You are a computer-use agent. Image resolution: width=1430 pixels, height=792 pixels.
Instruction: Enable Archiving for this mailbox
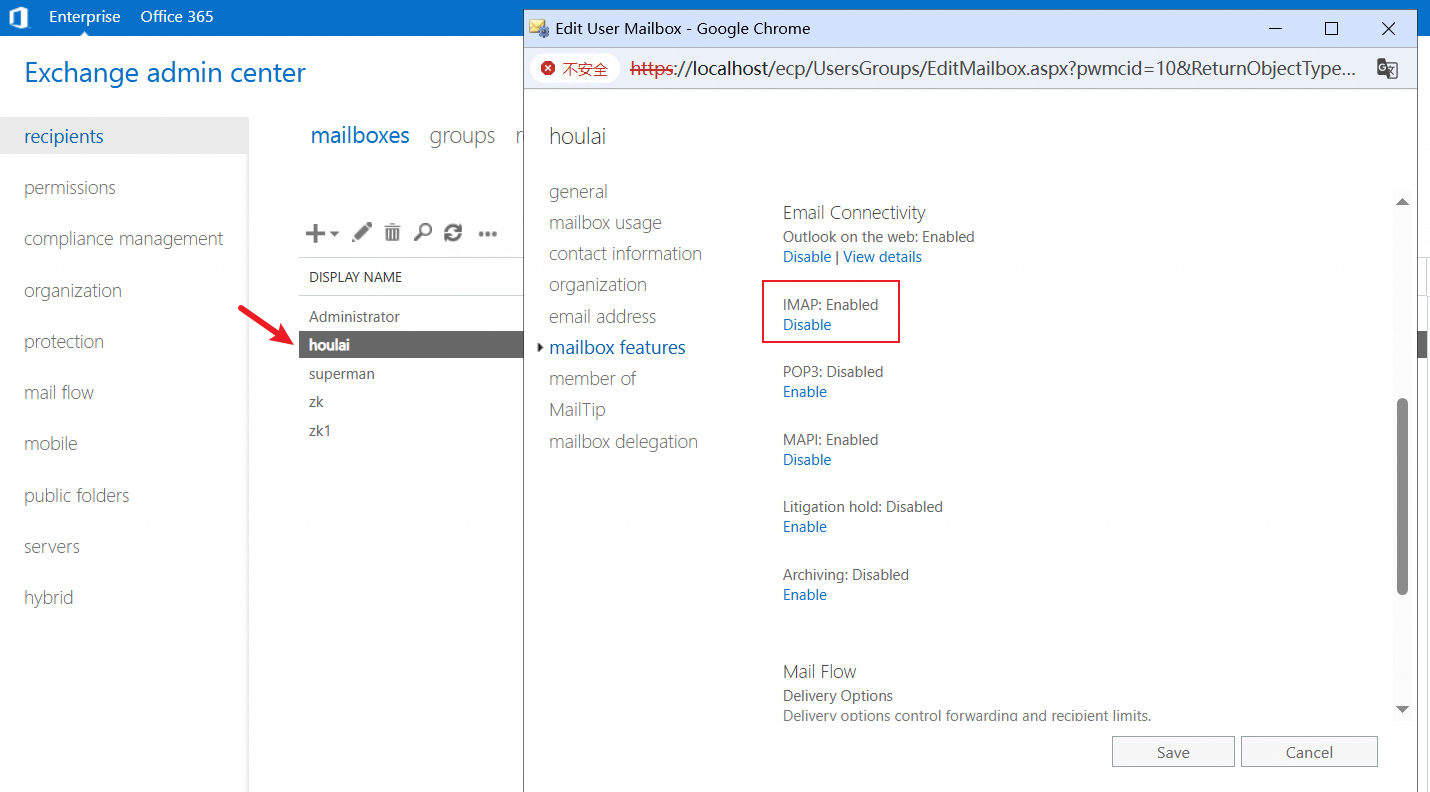coord(805,595)
